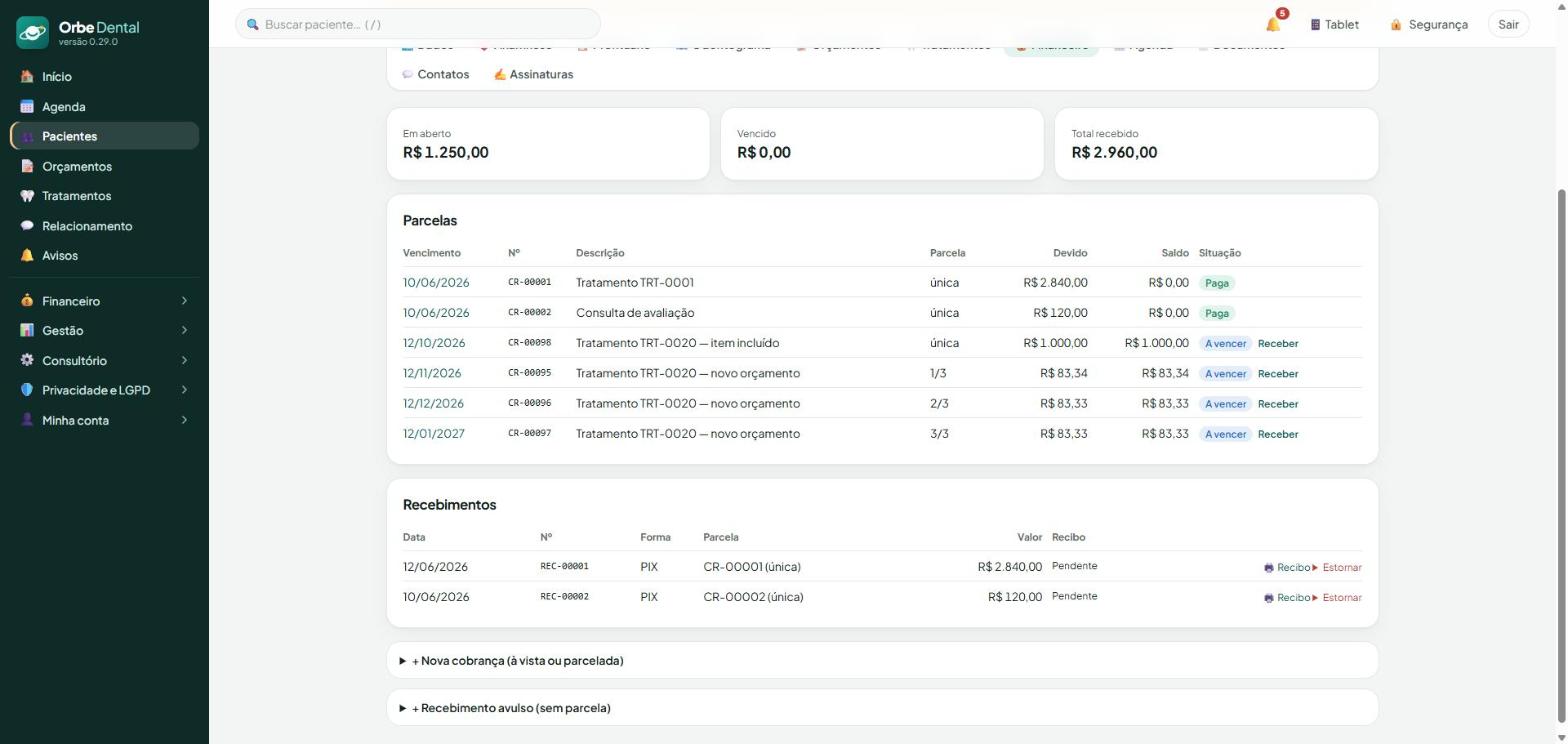Click the Consultório gear icon
Image resolution: width=1568 pixels, height=744 pixels.
(x=27, y=360)
